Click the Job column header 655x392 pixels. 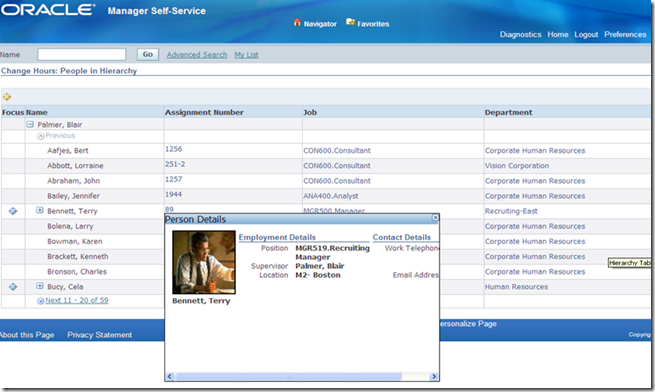coord(310,112)
